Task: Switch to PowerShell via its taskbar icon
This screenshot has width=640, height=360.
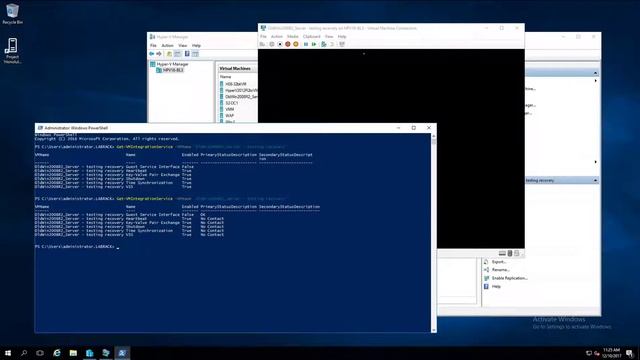Action: pos(122,353)
